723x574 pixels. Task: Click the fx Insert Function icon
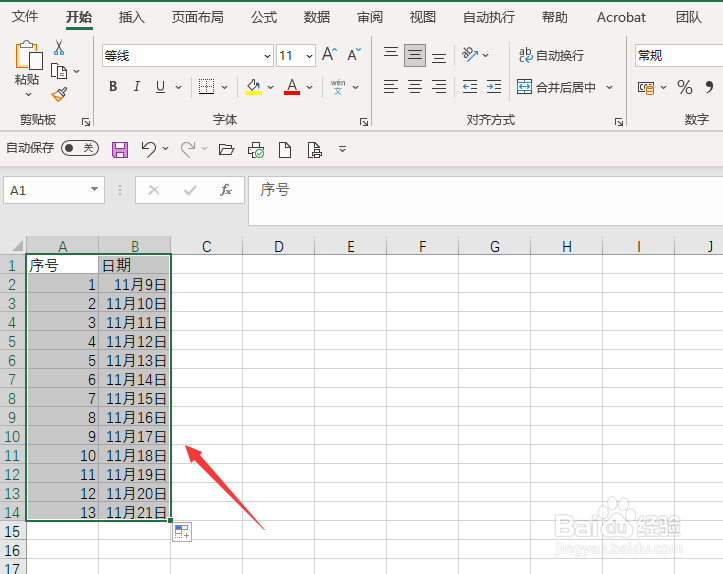[x=226, y=189]
